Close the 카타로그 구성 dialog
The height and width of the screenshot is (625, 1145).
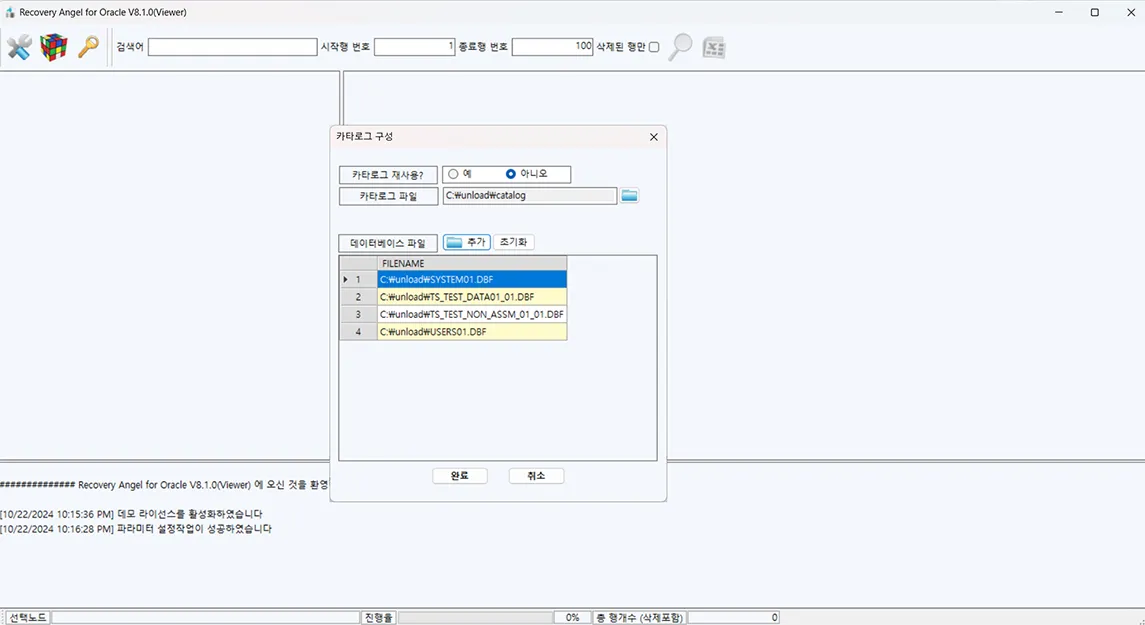654,137
